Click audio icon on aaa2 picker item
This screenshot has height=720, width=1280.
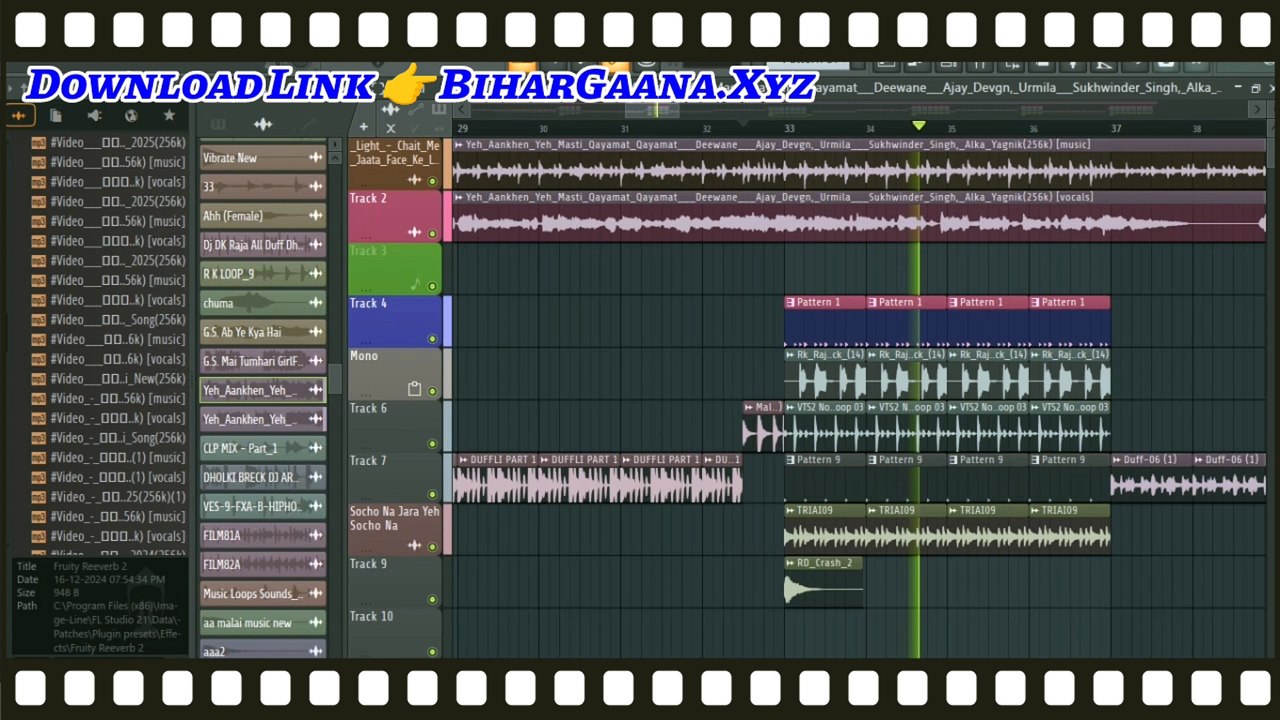(x=315, y=651)
